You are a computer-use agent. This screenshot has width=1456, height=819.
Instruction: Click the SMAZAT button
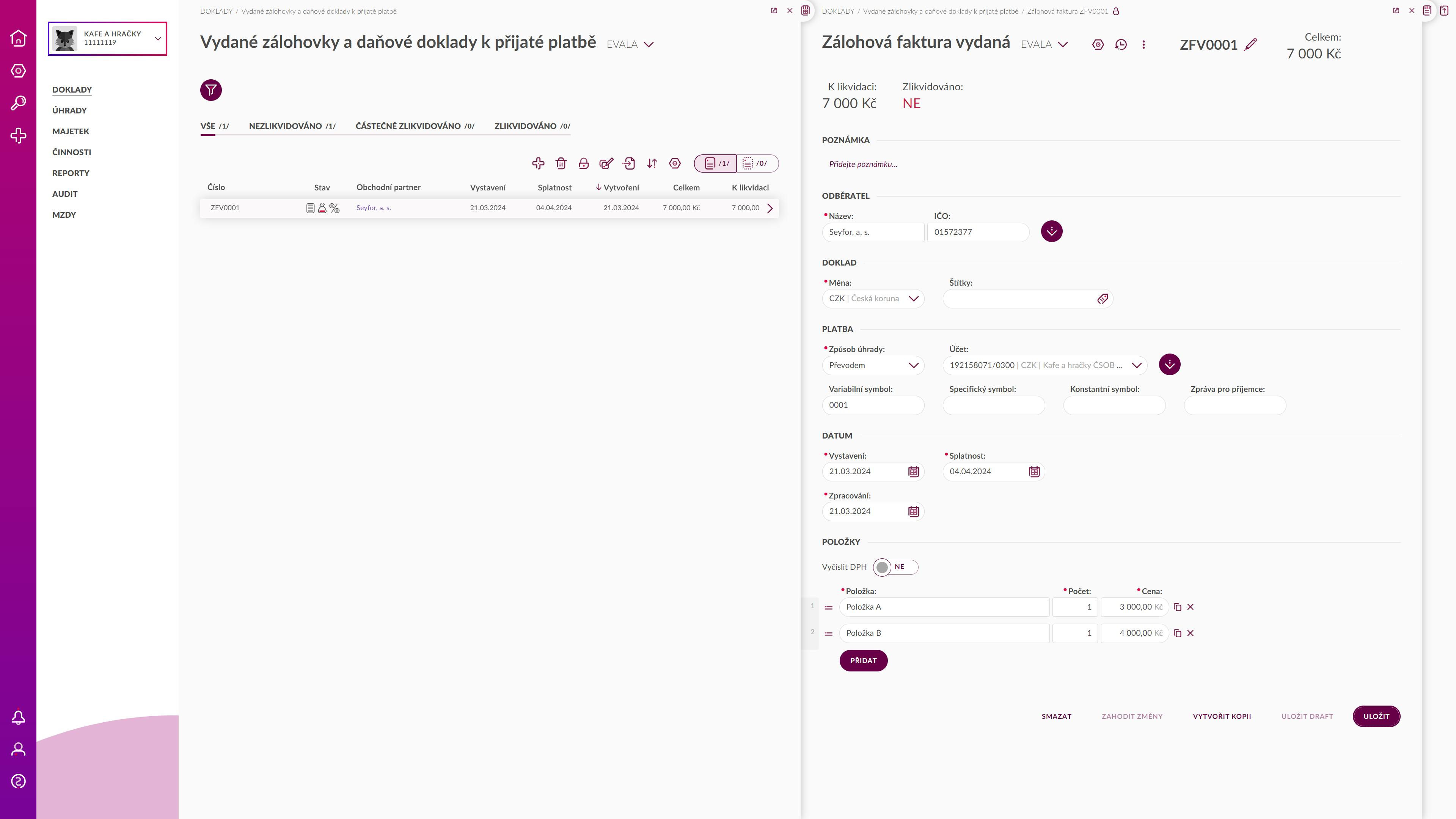[1056, 716]
